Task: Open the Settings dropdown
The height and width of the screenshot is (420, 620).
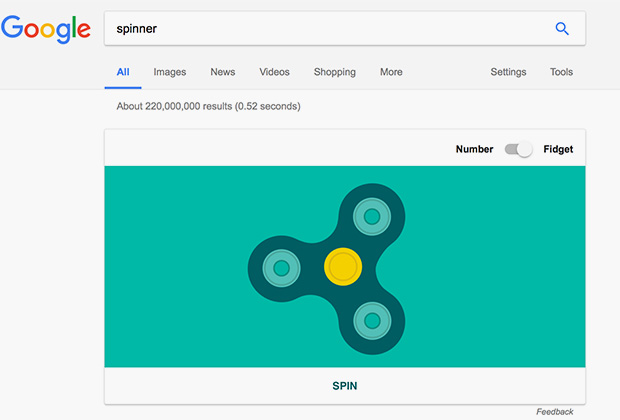Action: [508, 72]
